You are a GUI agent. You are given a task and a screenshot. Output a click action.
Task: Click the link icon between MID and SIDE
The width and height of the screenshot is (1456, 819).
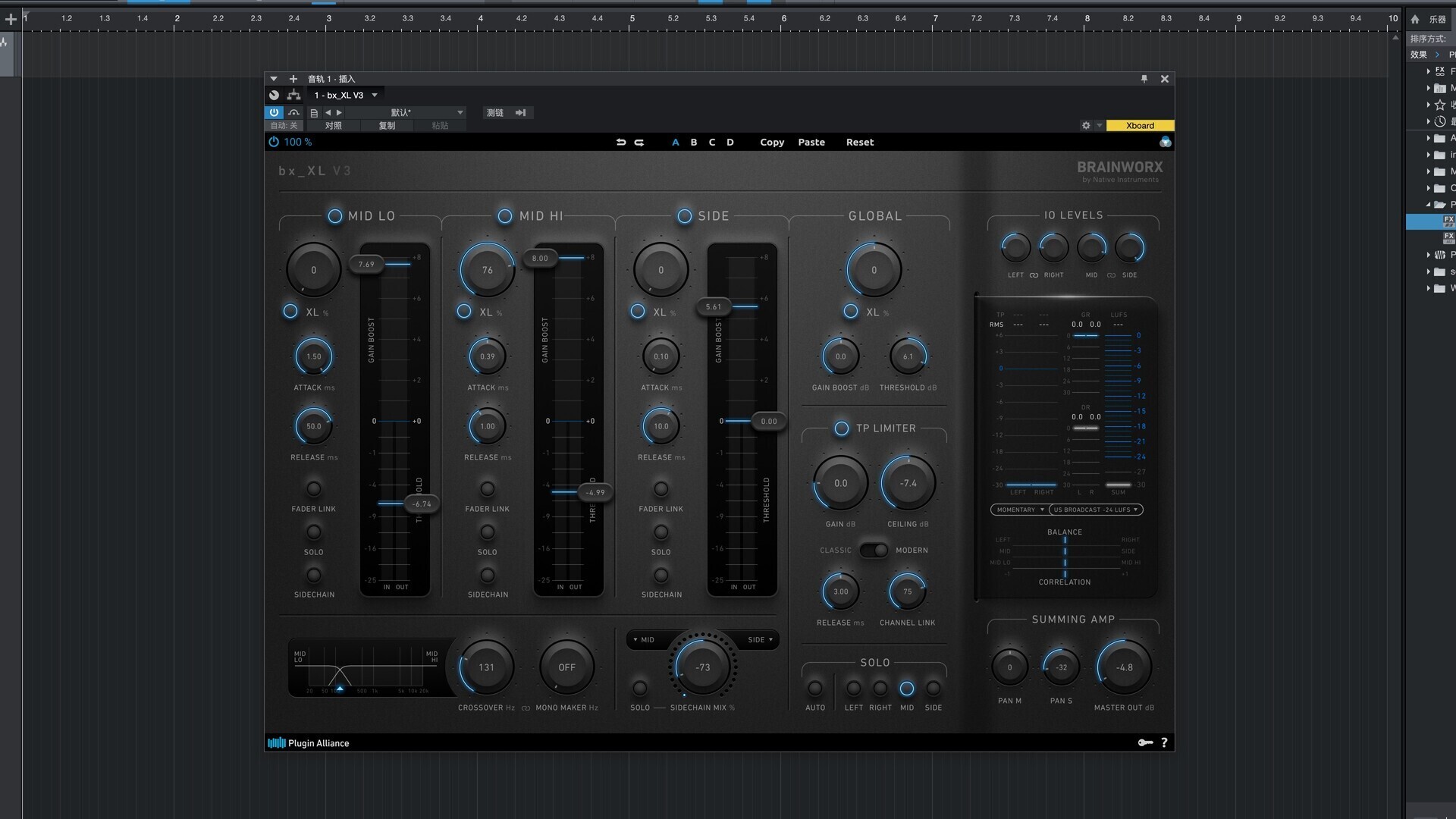coord(1111,275)
